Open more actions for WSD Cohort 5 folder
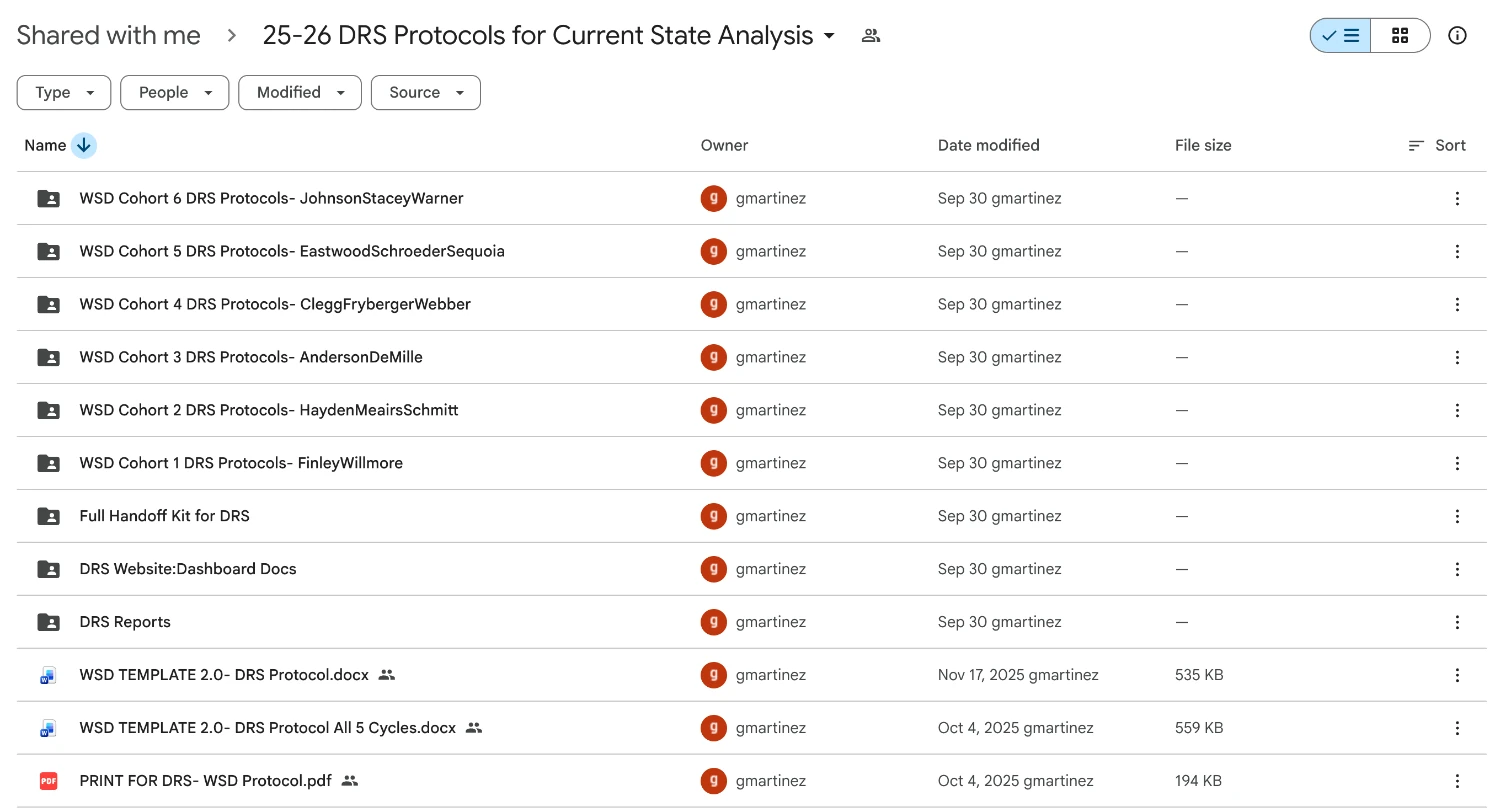Screen dimensions: 1495x812 (1457, 251)
